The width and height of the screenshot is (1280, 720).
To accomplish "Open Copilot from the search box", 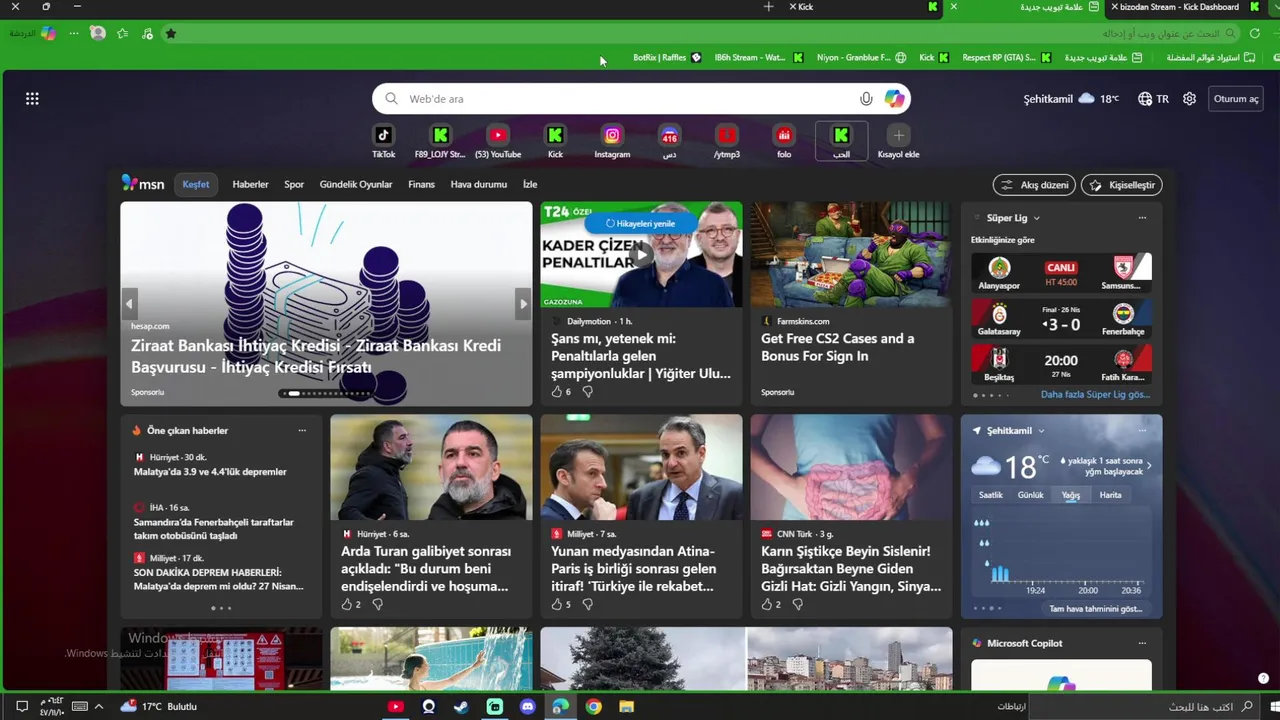I will (894, 99).
